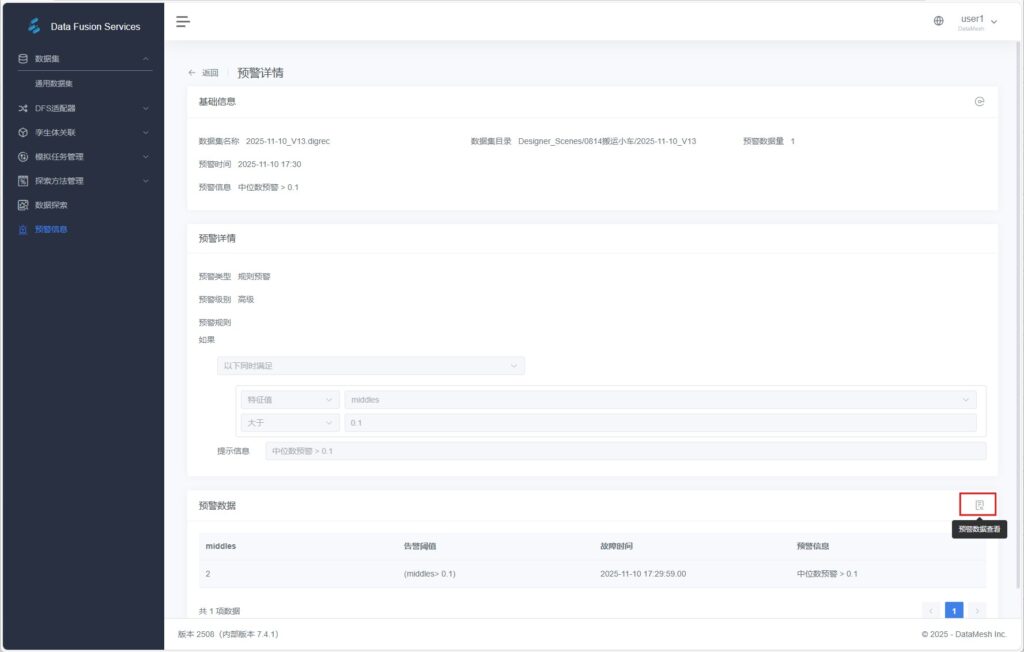The height and width of the screenshot is (652, 1024).
Task: Click the 数据探索 sidebar icon
Action: pos(23,205)
